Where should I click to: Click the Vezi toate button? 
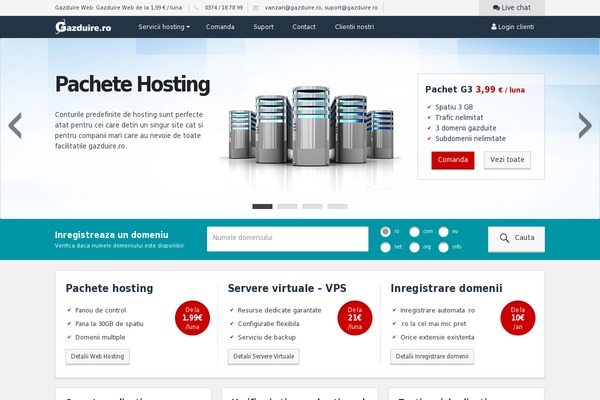(507, 160)
